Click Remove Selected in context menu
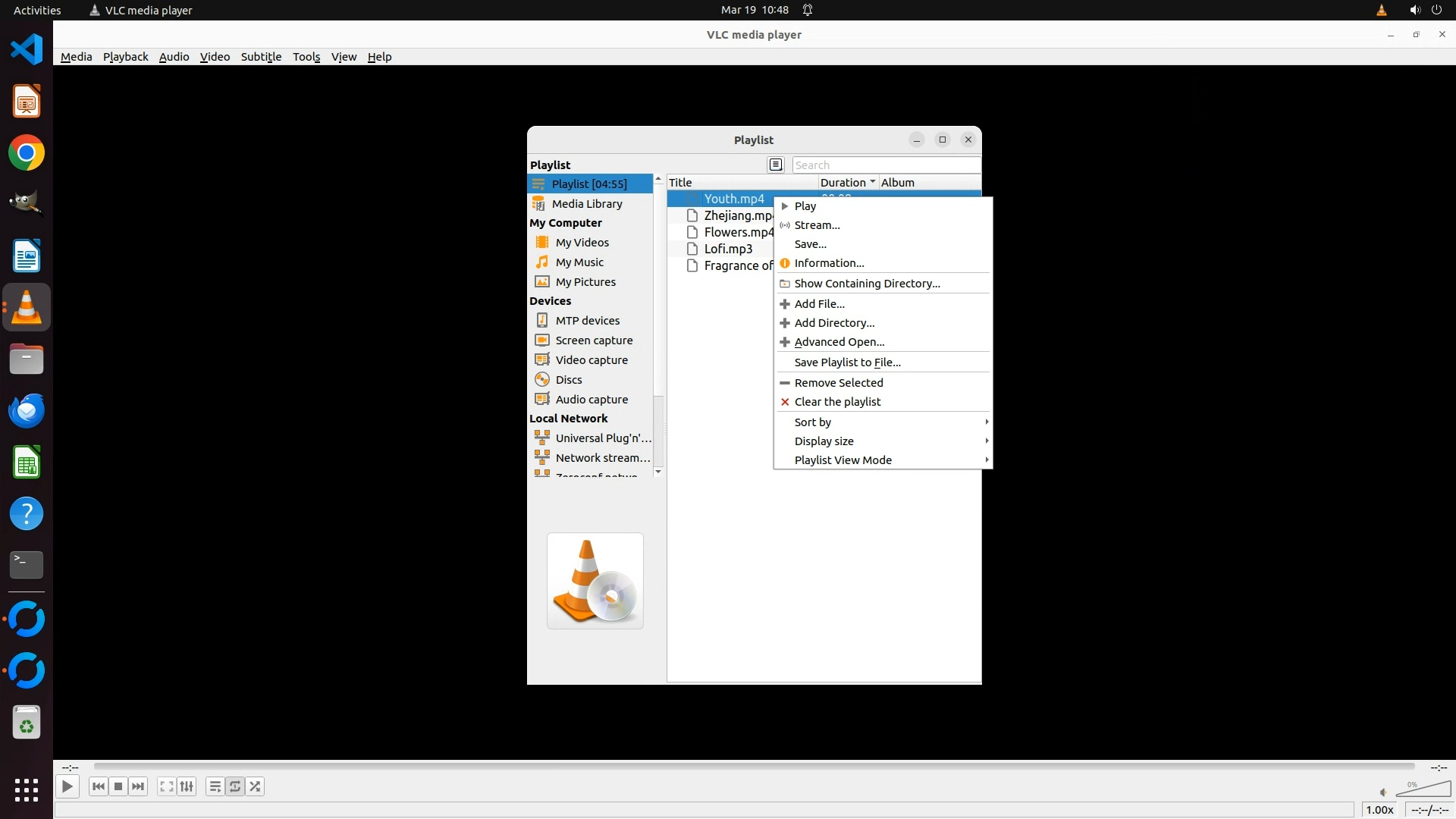1456x819 pixels. [x=838, y=383]
